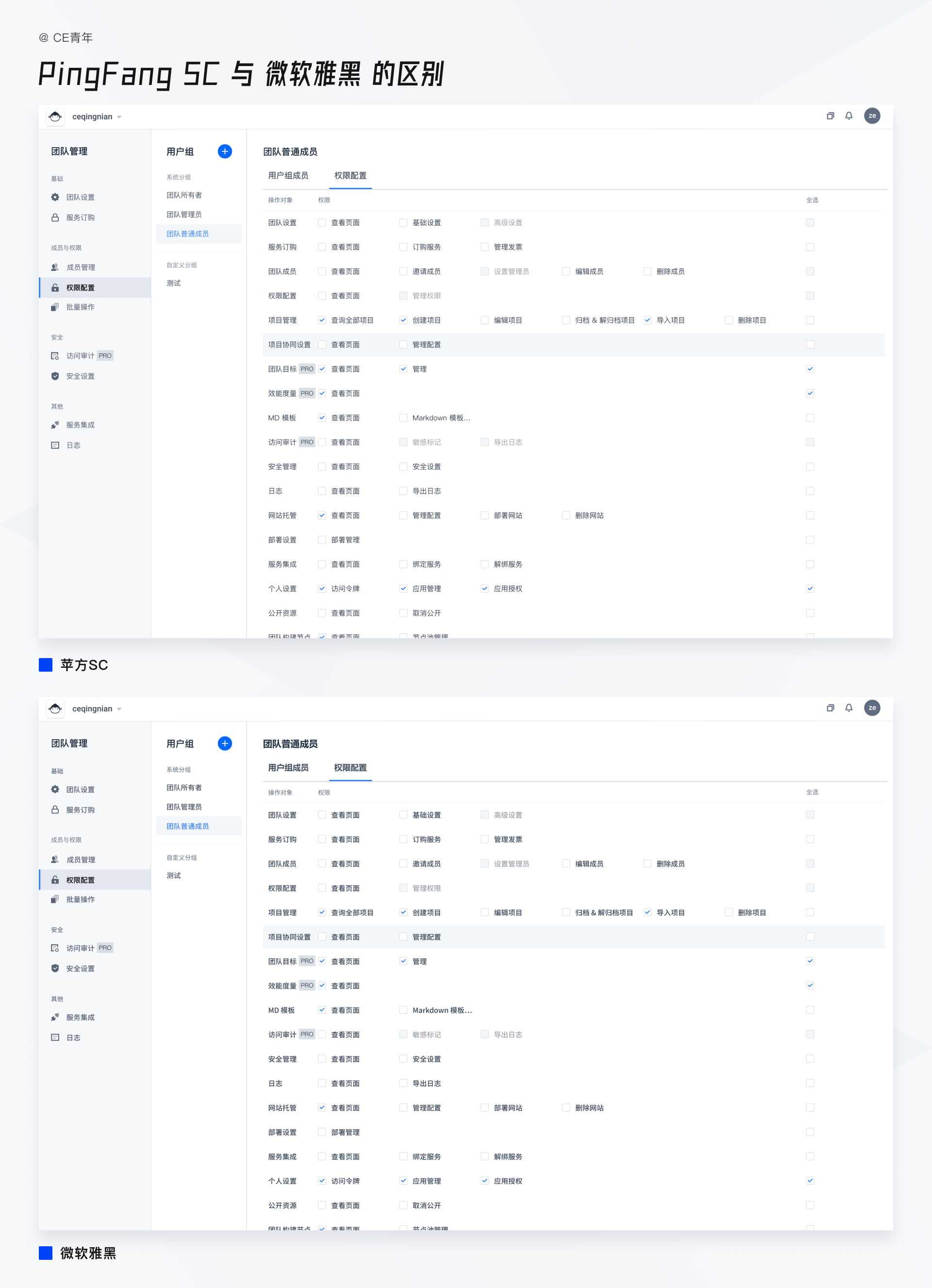932x1288 pixels.
Task: Click the 服务订购 lock icon in 苹方SC sidebar
Action: click(55, 217)
